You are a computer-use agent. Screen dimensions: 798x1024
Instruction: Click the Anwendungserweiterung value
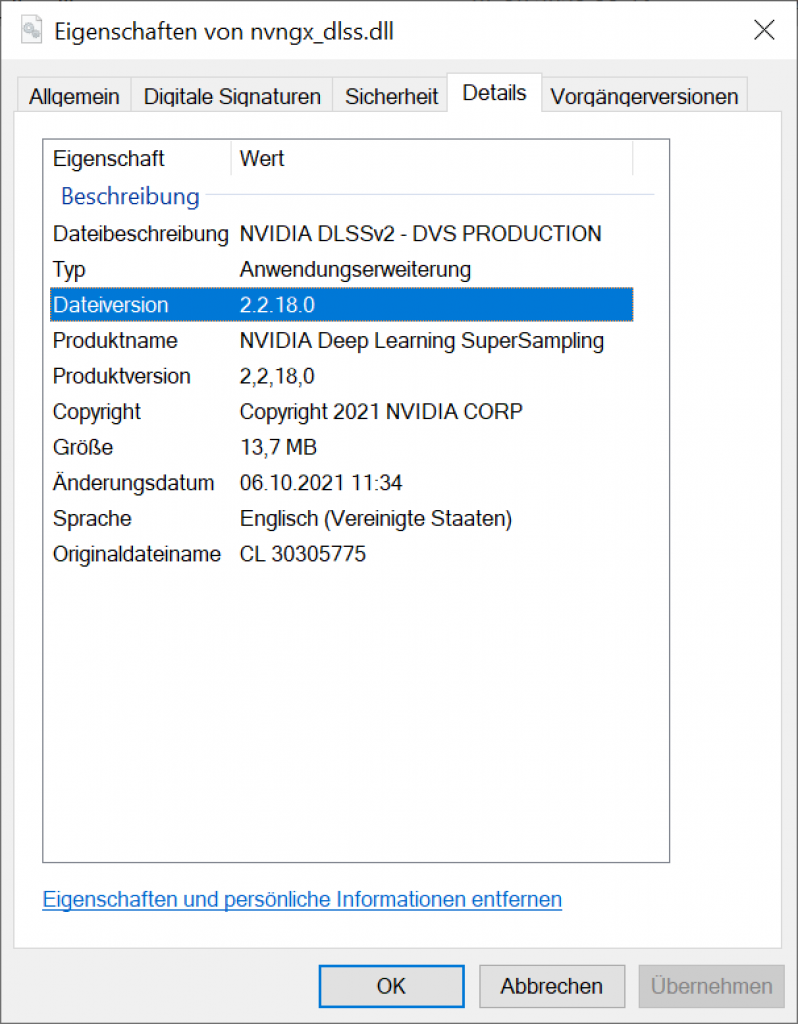pyautogui.click(x=355, y=269)
